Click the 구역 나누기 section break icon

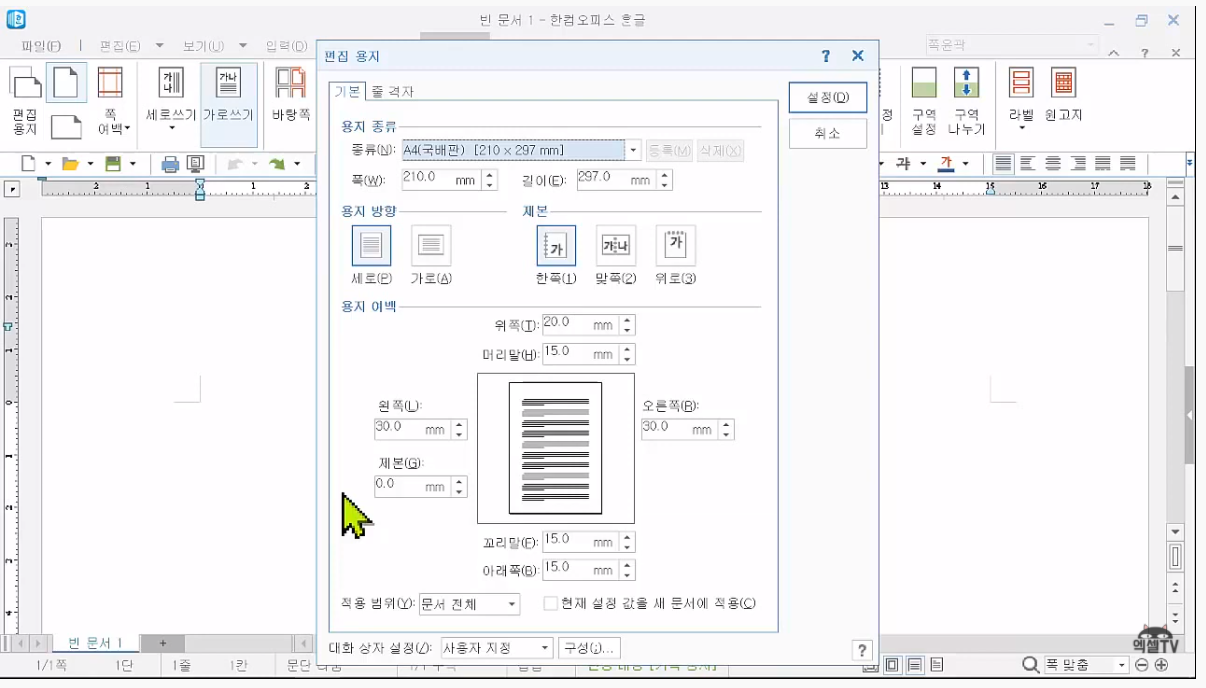click(966, 103)
